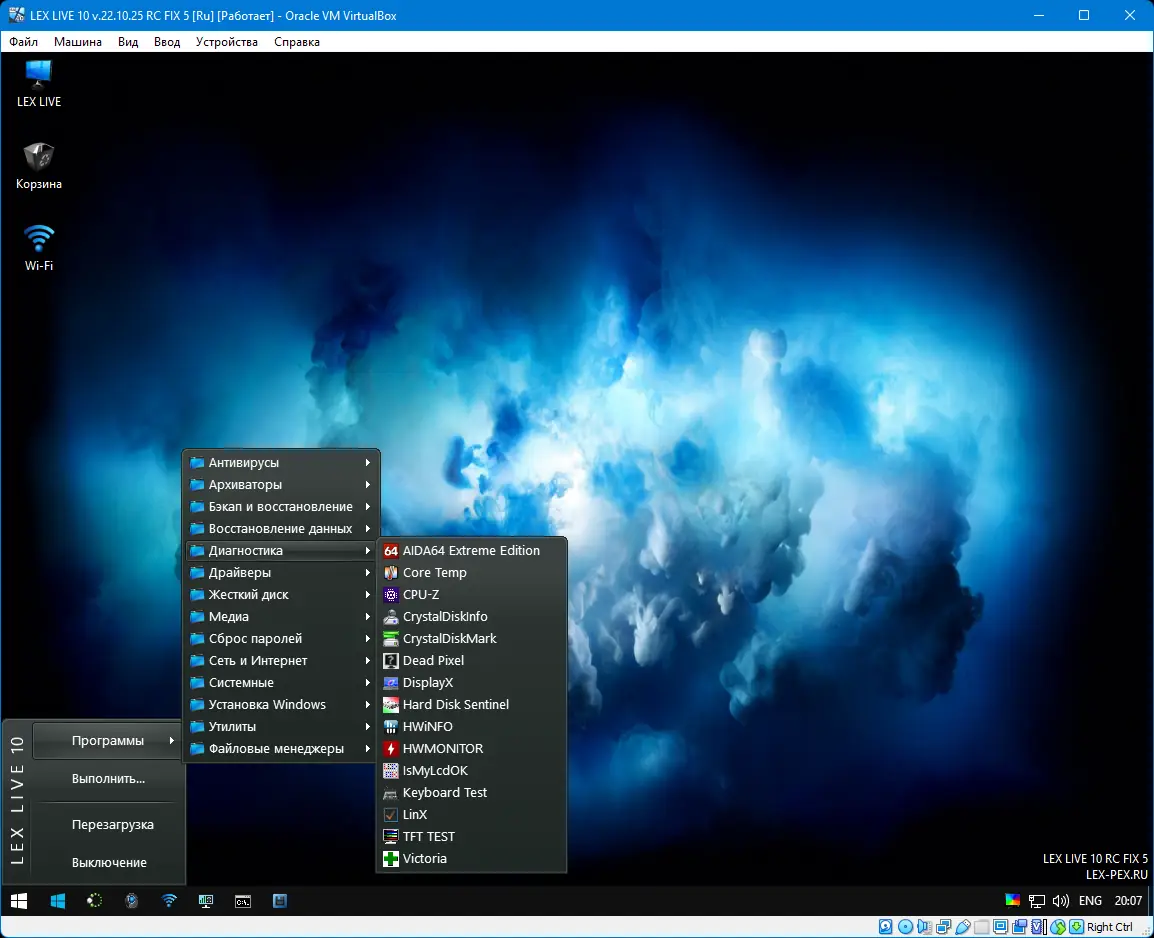Screen dimensions: 1154x938
Task: Open the Файл menu in VirtualBox
Action: click(x=24, y=42)
